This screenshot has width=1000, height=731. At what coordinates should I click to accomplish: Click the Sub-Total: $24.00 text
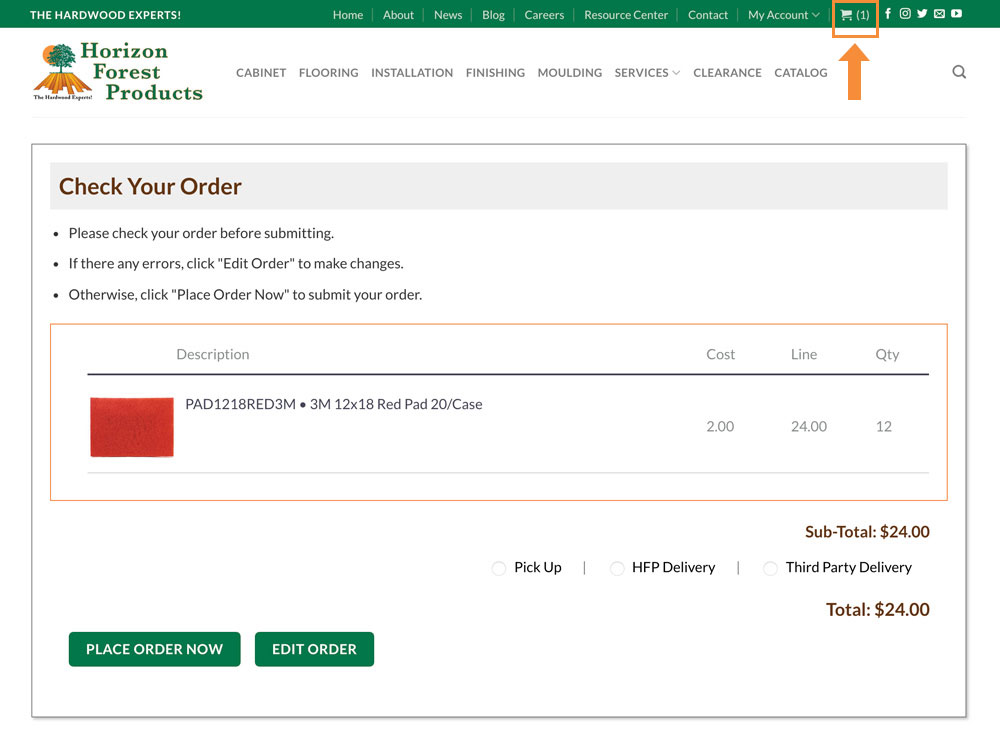867,532
